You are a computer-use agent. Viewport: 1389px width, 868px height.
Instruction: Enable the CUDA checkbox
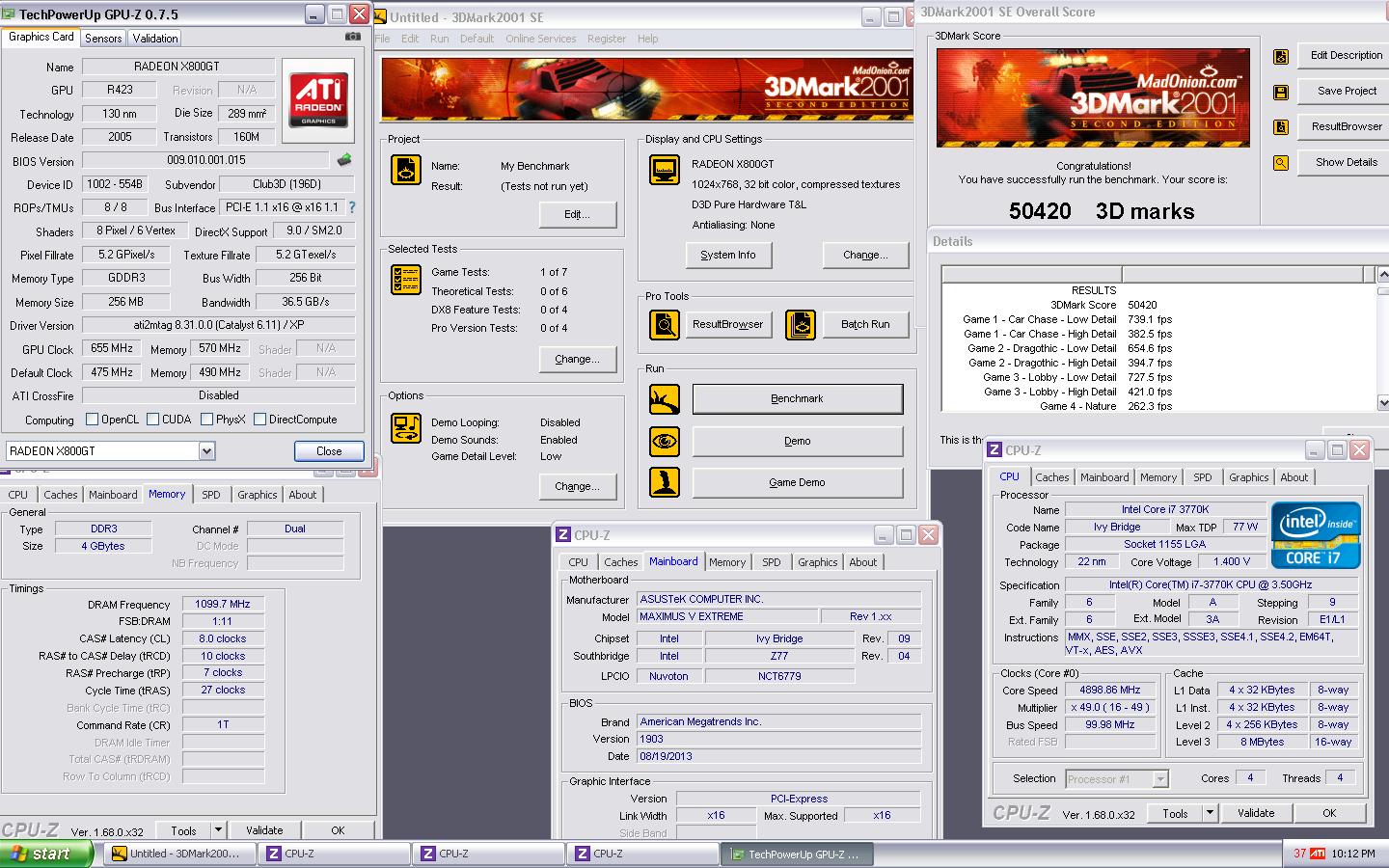pos(152,420)
